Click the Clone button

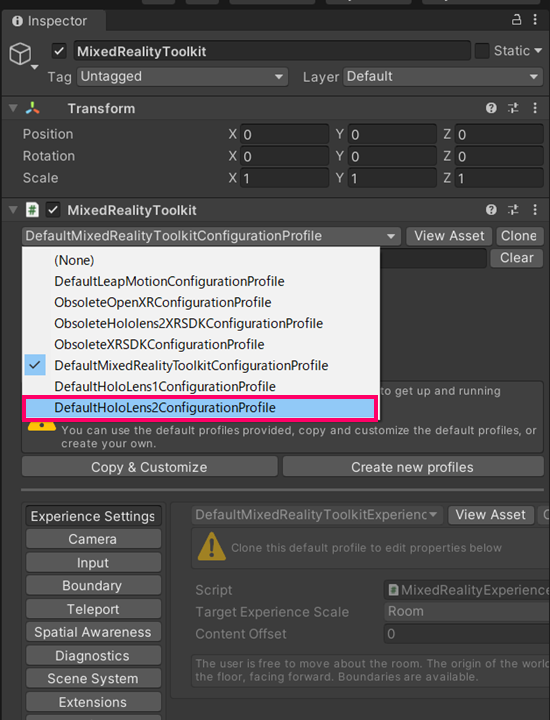519,236
